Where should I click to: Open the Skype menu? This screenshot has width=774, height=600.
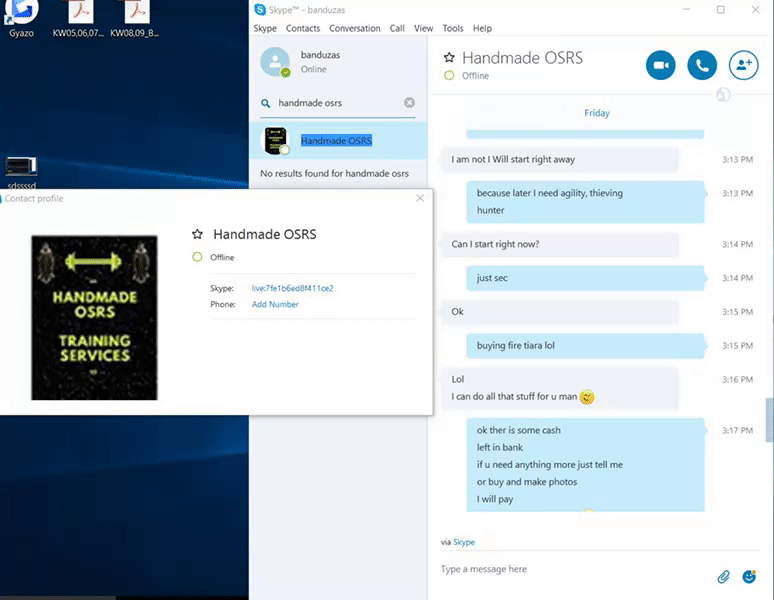tap(265, 29)
